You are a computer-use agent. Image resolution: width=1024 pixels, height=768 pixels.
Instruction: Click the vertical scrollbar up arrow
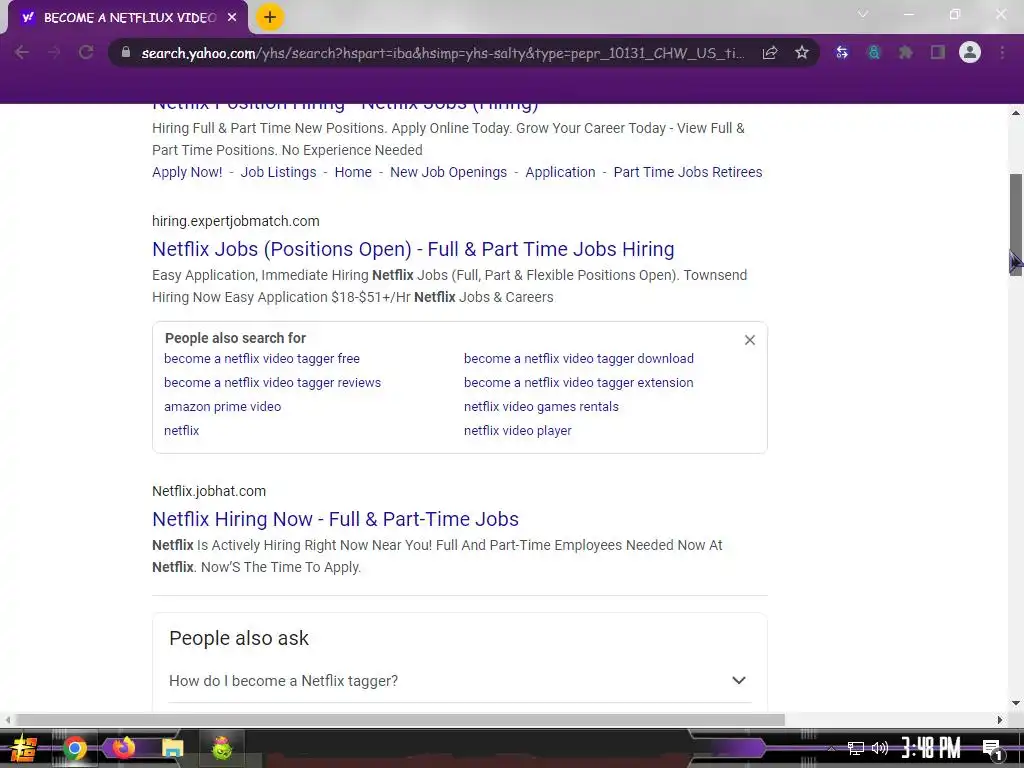1016,113
